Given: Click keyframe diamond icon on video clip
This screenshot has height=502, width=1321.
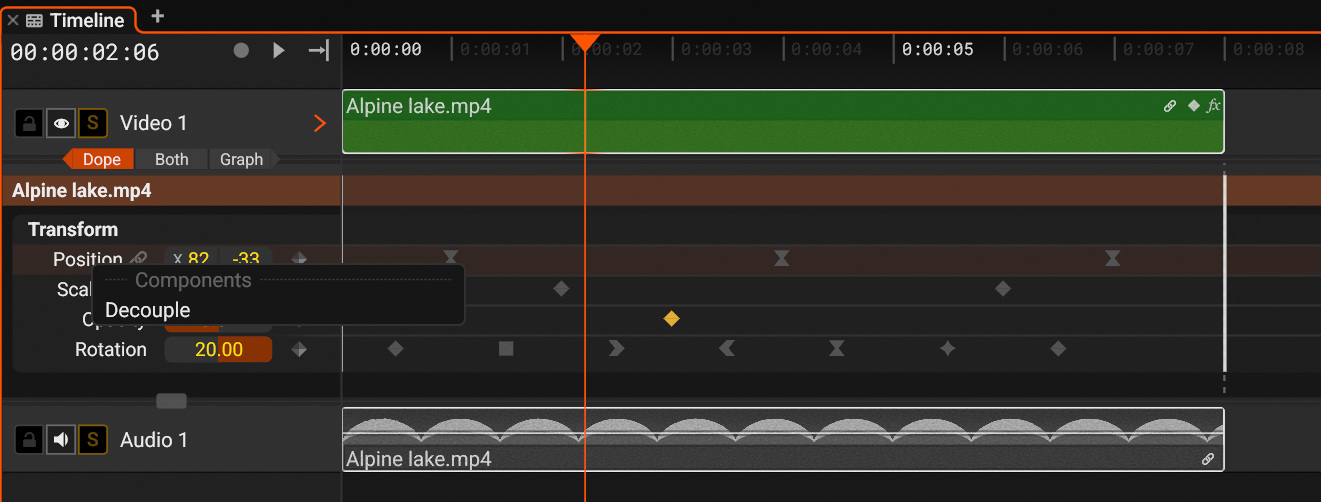Looking at the screenshot, I should pos(1193,105).
